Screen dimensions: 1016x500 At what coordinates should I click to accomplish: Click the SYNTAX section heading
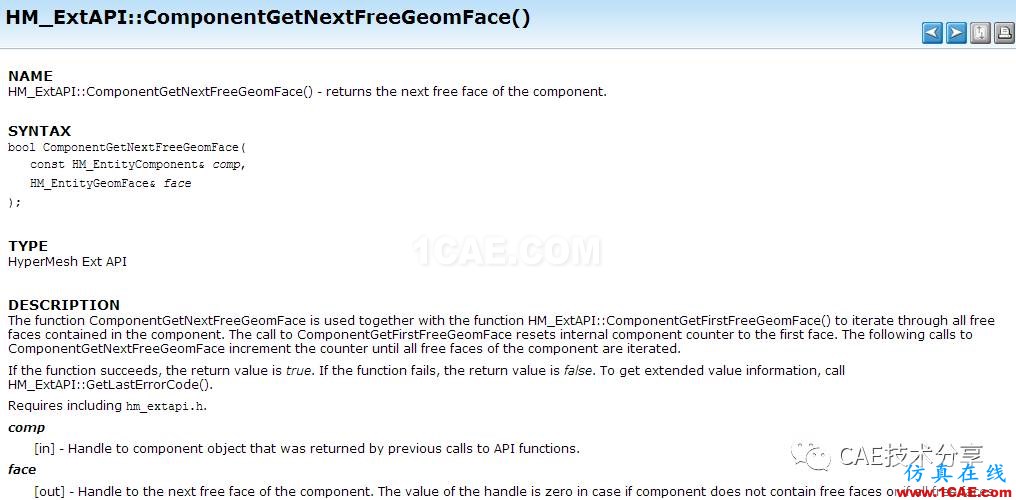[x=40, y=131]
